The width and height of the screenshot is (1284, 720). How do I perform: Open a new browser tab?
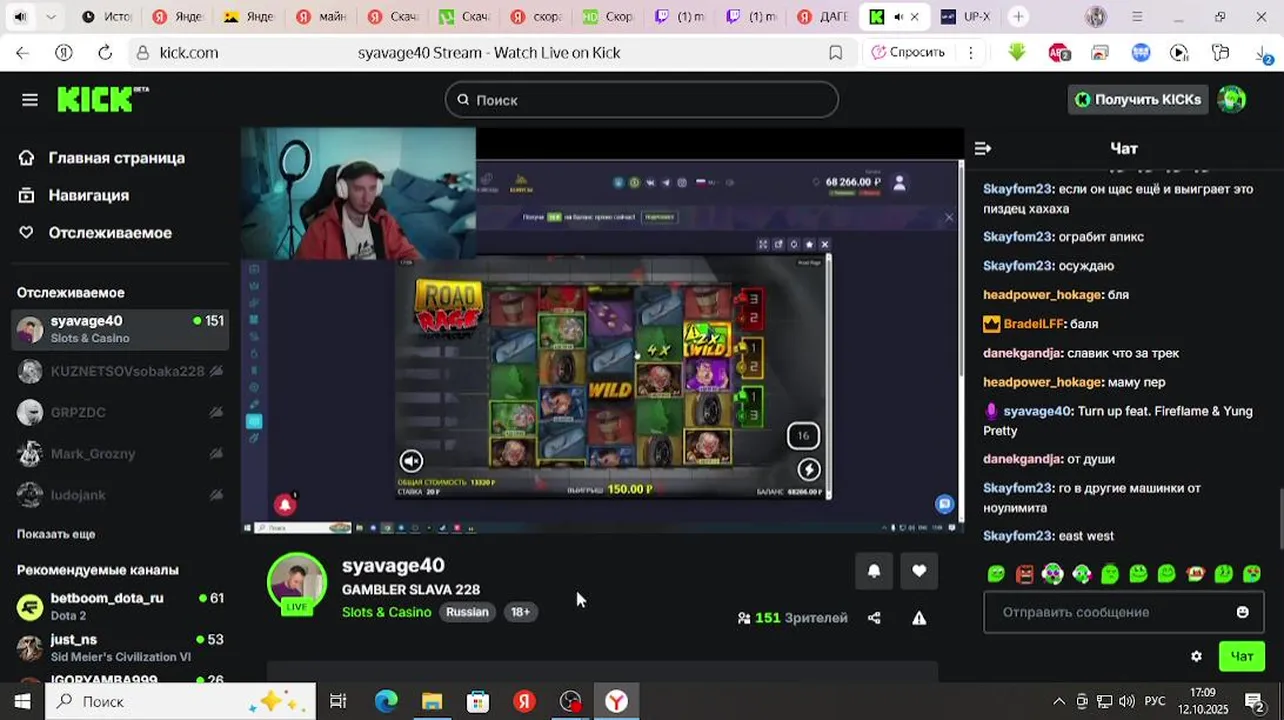pos(1018,17)
